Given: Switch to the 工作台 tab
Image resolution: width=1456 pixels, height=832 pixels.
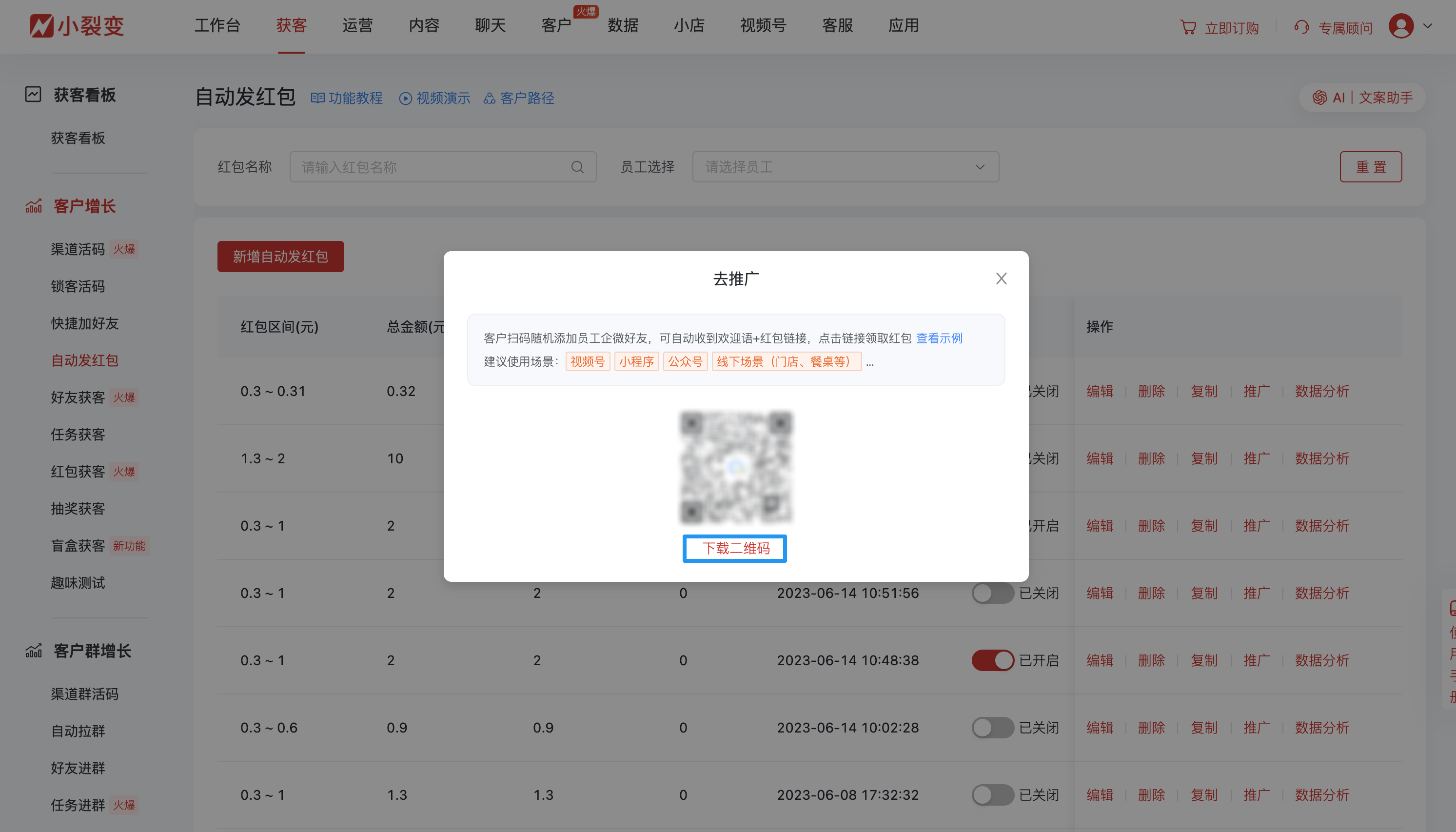Looking at the screenshot, I should pyautogui.click(x=217, y=26).
